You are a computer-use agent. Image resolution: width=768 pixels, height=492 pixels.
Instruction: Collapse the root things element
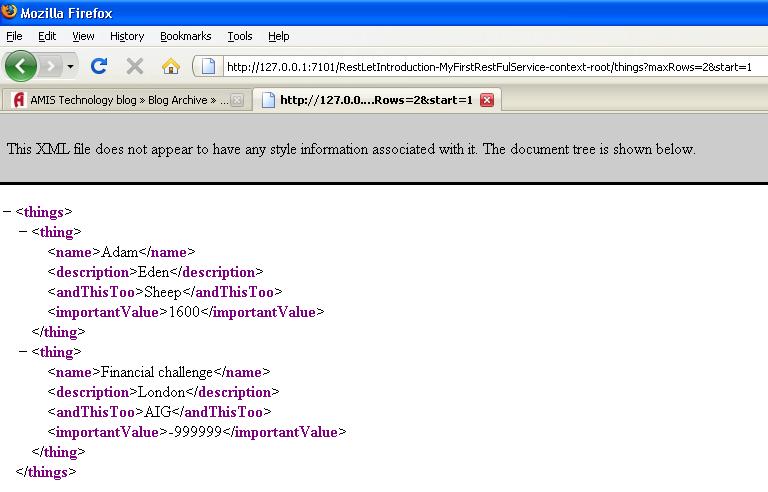tap(7, 212)
